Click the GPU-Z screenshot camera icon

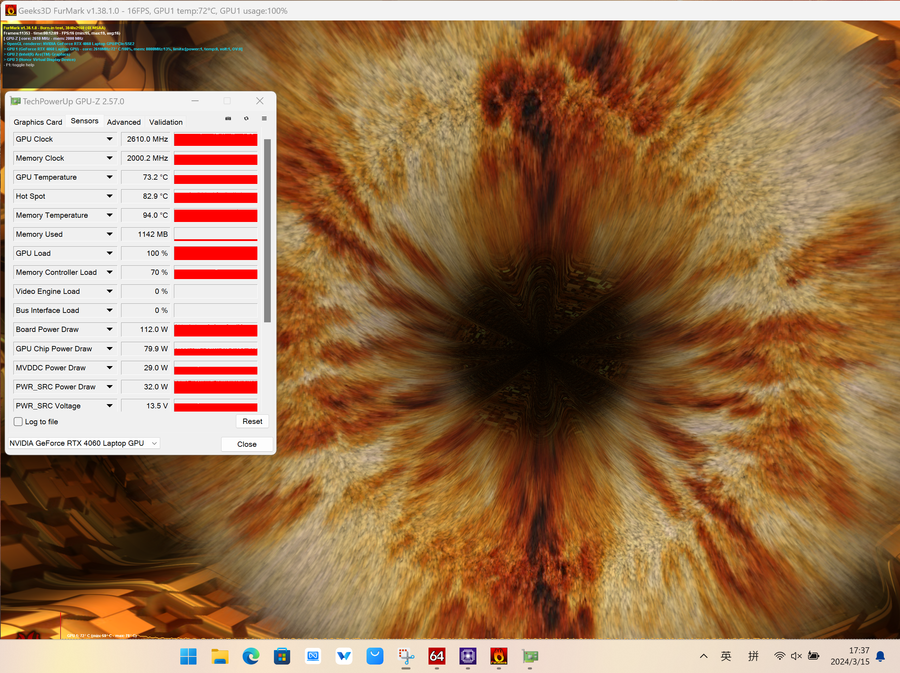point(228,119)
